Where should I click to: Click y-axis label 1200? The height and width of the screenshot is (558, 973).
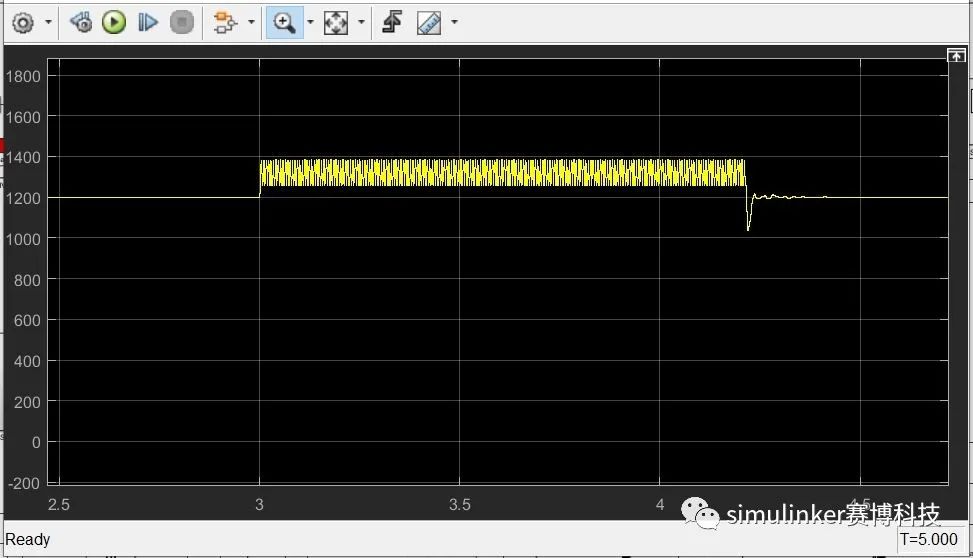(23, 199)
